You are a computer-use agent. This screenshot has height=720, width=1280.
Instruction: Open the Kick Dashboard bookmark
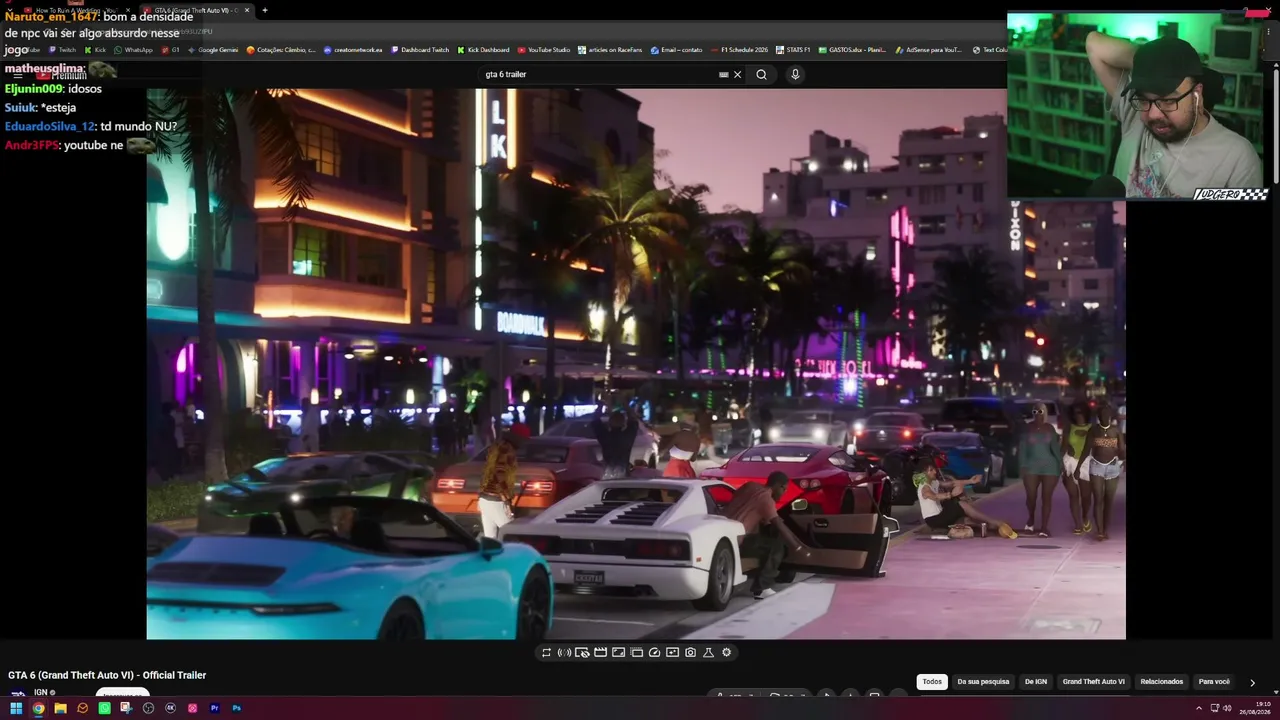click(x=483, y=50)
